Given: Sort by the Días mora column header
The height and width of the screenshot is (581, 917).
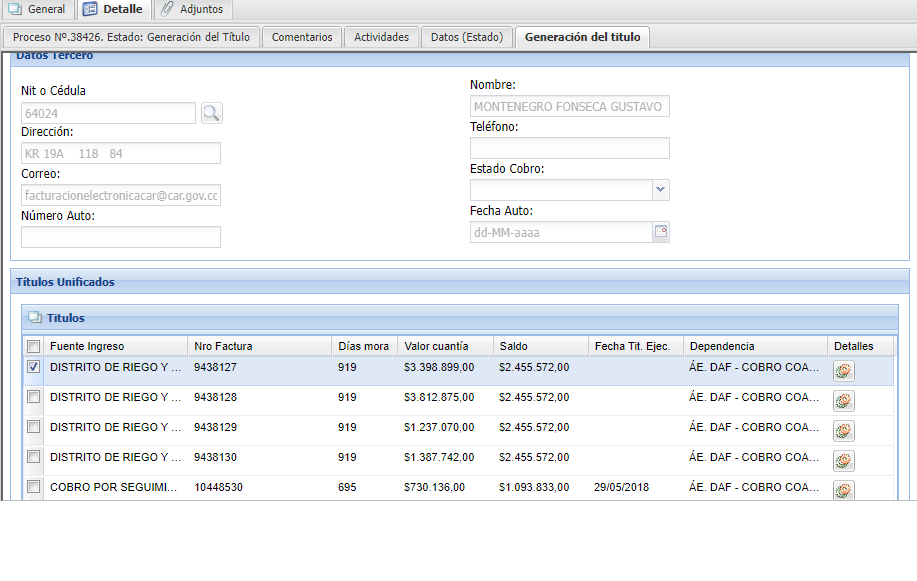Looking at the screenshot, I should [x=364, y=346].
